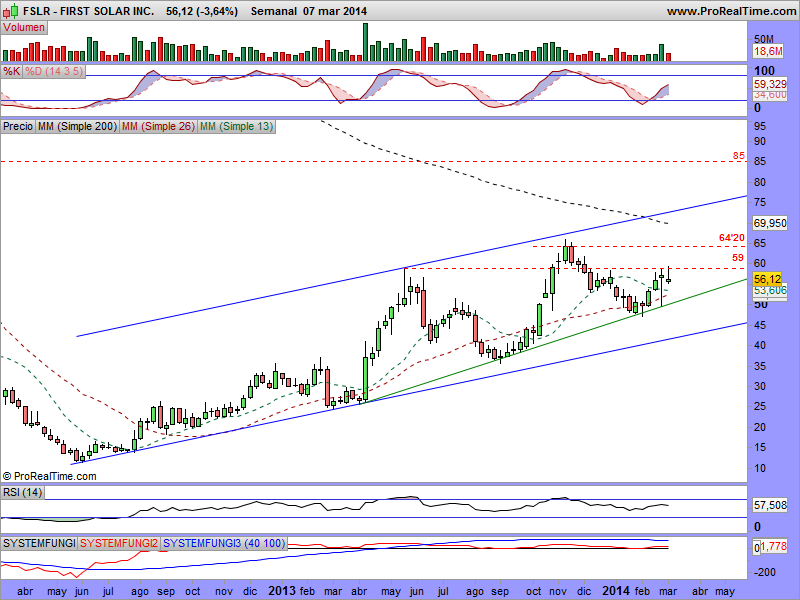Click the Precio panel label
The width and height of the screenshot is (800, 600).
pos(18,127)
